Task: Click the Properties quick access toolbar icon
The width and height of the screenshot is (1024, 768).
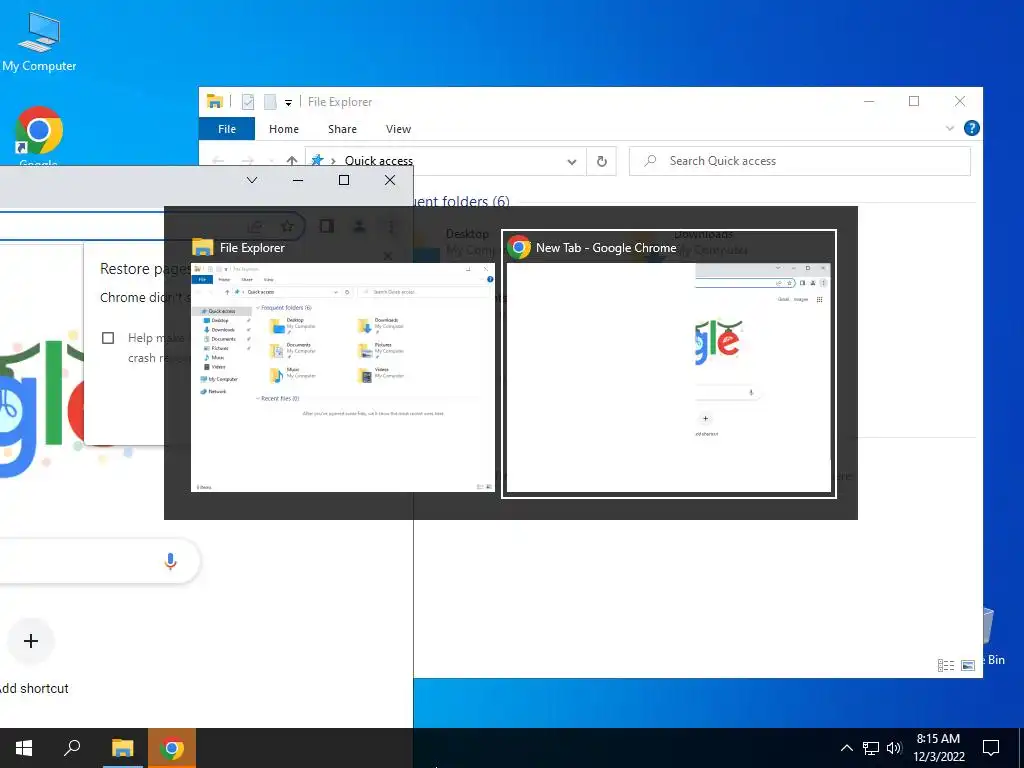Action: click(x=248, y=102)
